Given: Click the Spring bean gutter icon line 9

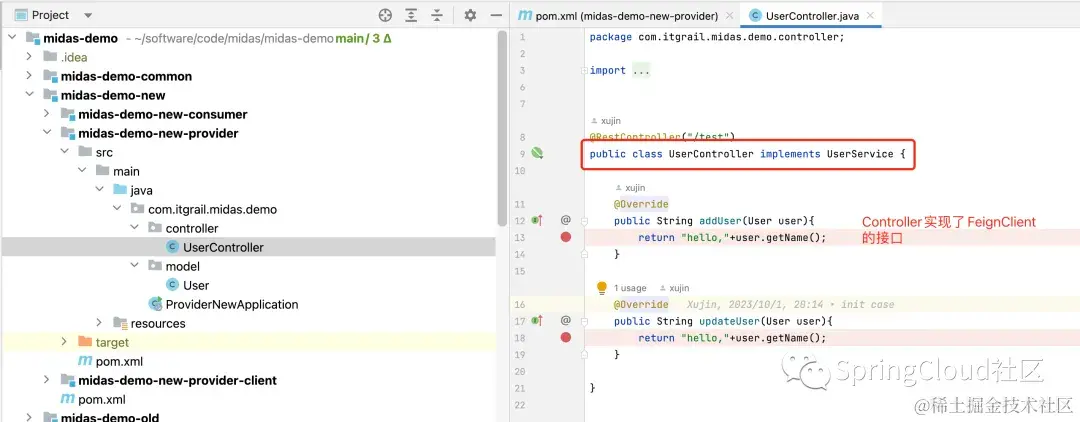Looking at the screenshot, I should (x=537, y=154).
